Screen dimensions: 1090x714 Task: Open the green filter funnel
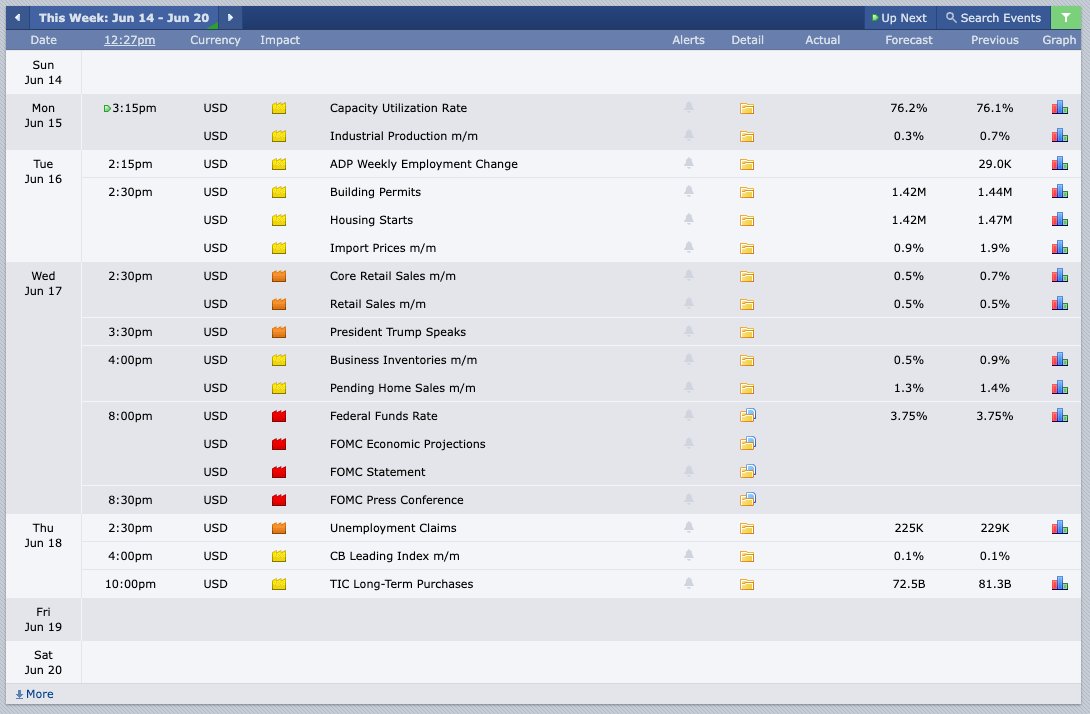pyautogui.click(x=1066, y=17)
